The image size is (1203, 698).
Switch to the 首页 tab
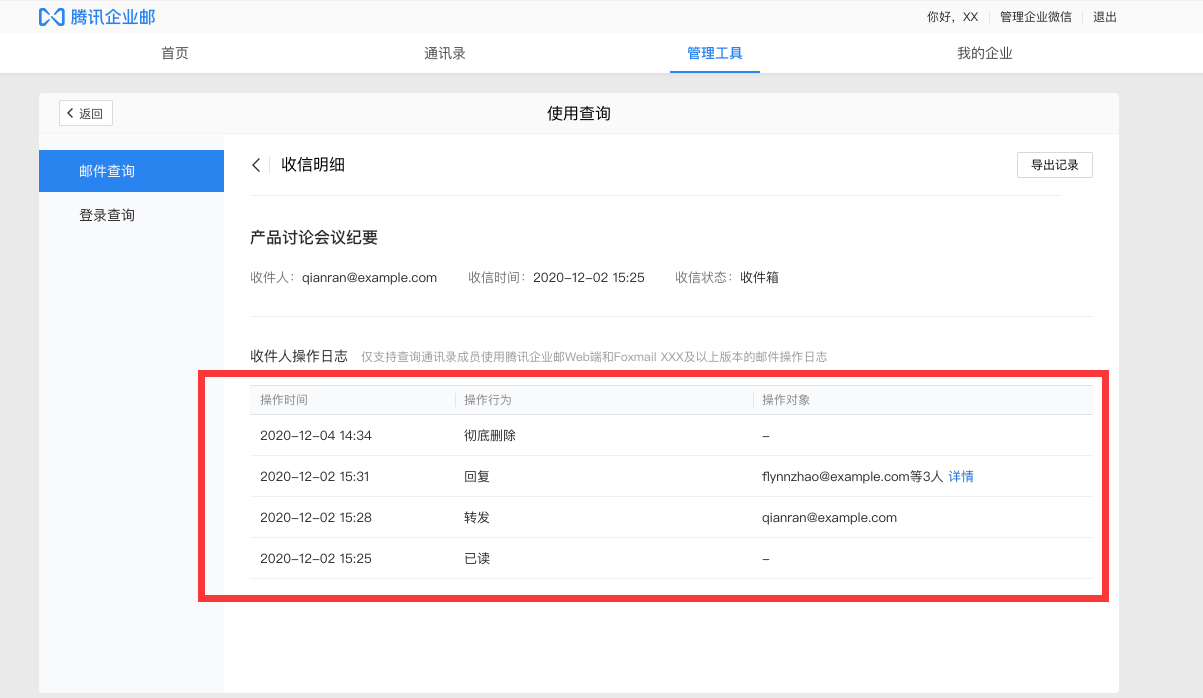tap(174, 52)
